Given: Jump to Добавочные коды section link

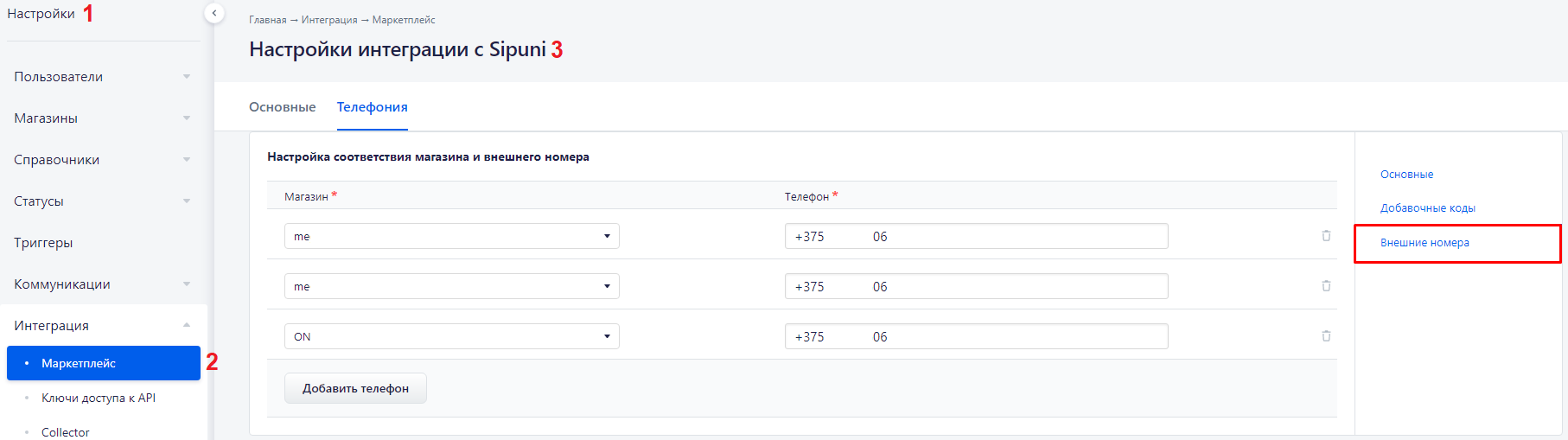Looking at the screenshot, I should (x=1428, y=208).
